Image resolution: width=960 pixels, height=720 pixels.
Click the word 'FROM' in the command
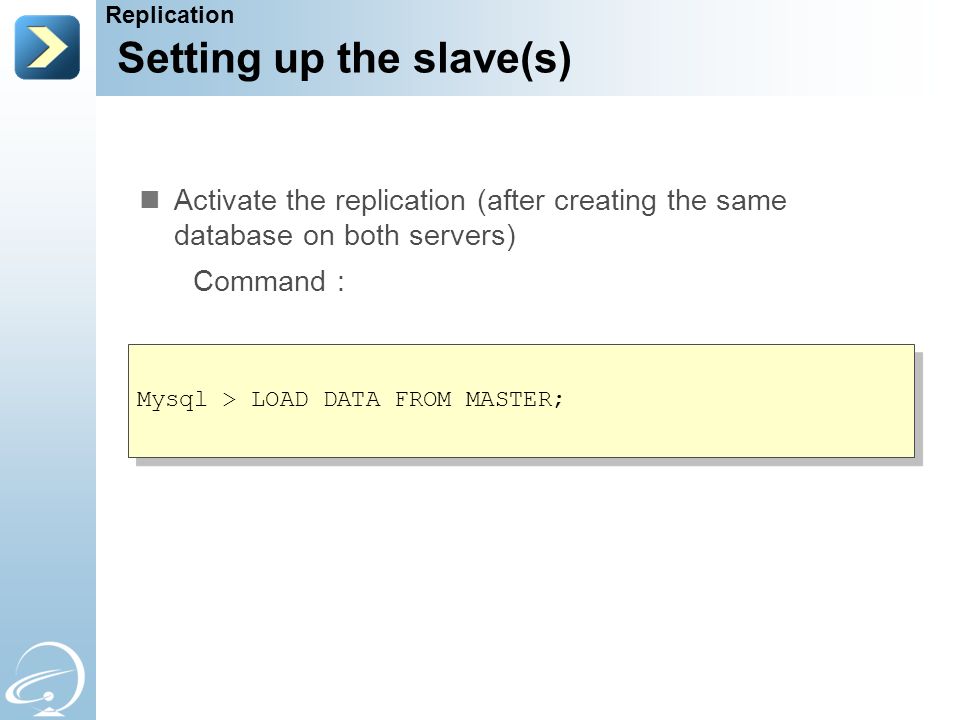(423, 400)
